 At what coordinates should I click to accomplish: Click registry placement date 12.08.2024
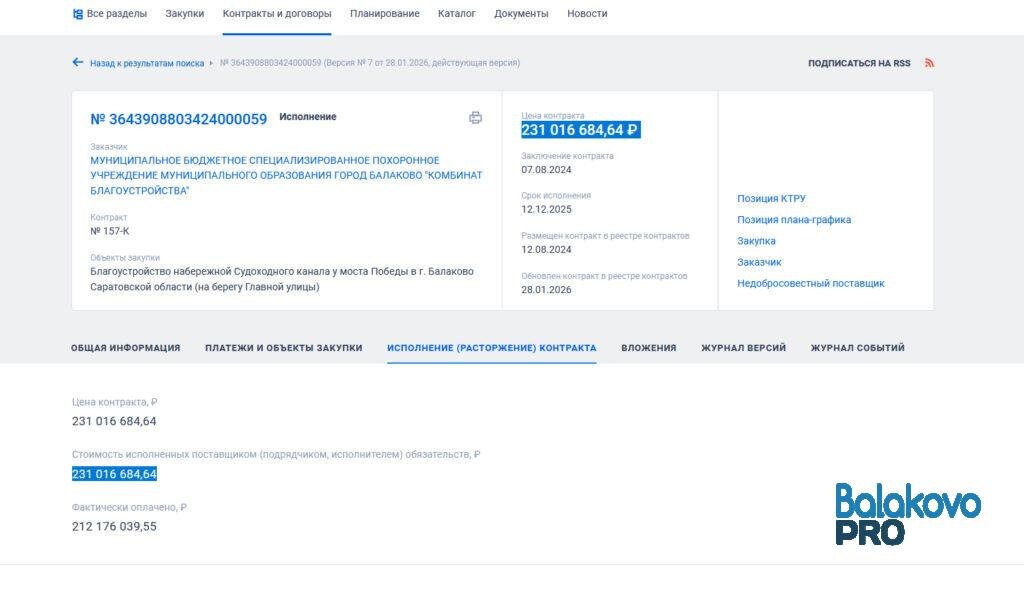546,250
